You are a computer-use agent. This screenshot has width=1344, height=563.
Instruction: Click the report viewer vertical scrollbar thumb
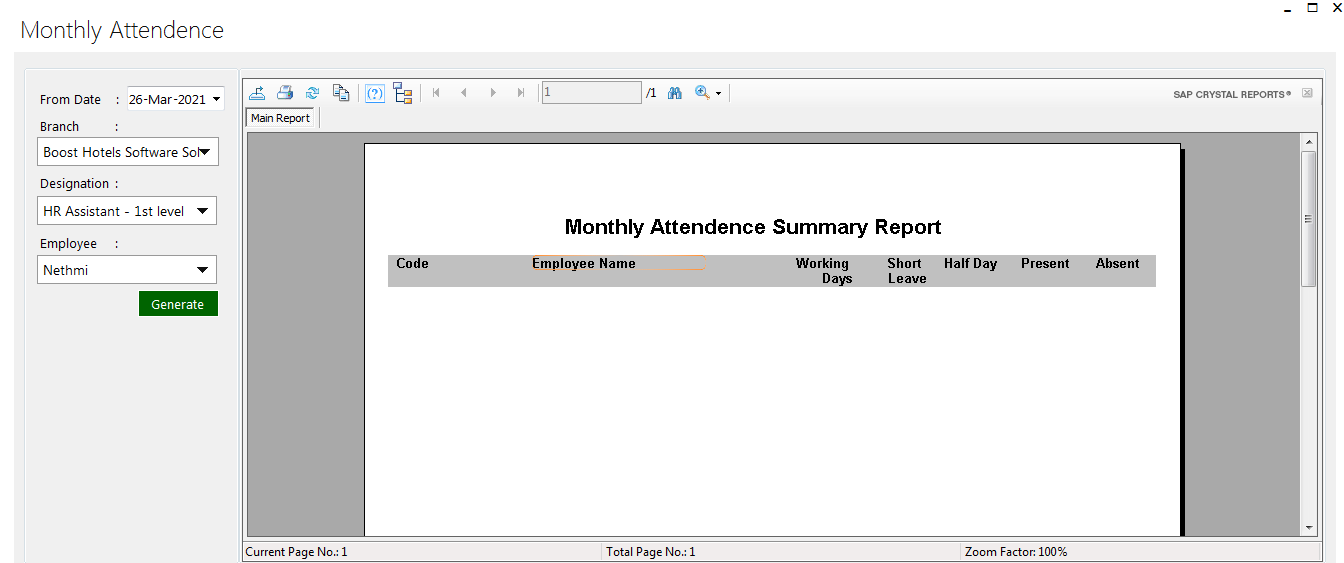tap(1308, 218)
